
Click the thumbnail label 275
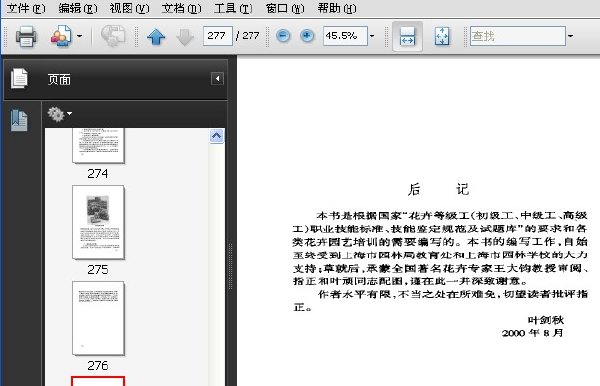[98, 270]
